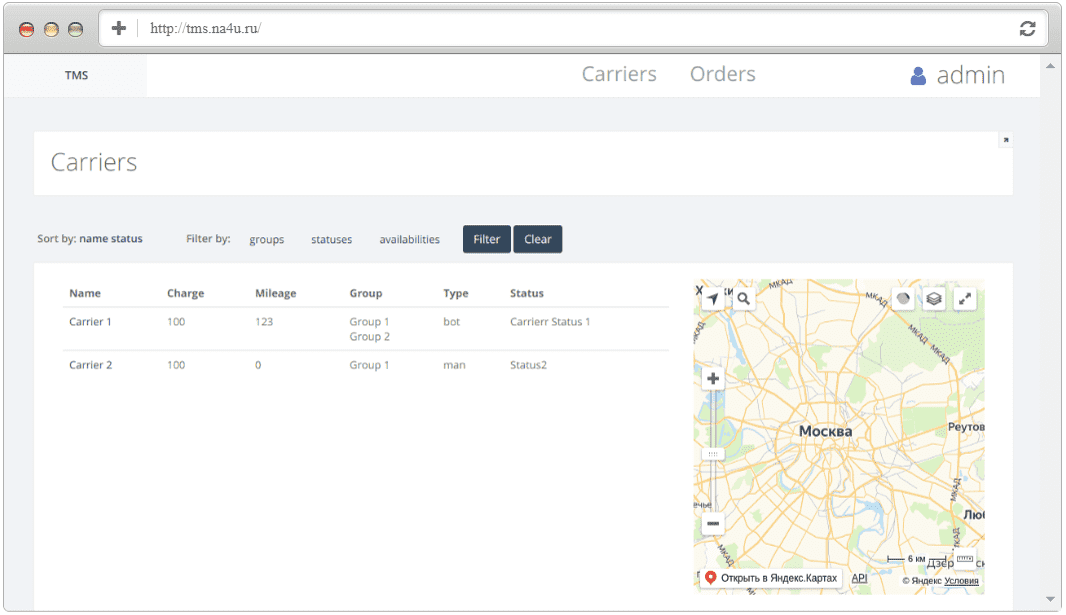This screenshot has width=1066, height=615.
Task: Sort carriers by name
Action: (x=93, y=239)
